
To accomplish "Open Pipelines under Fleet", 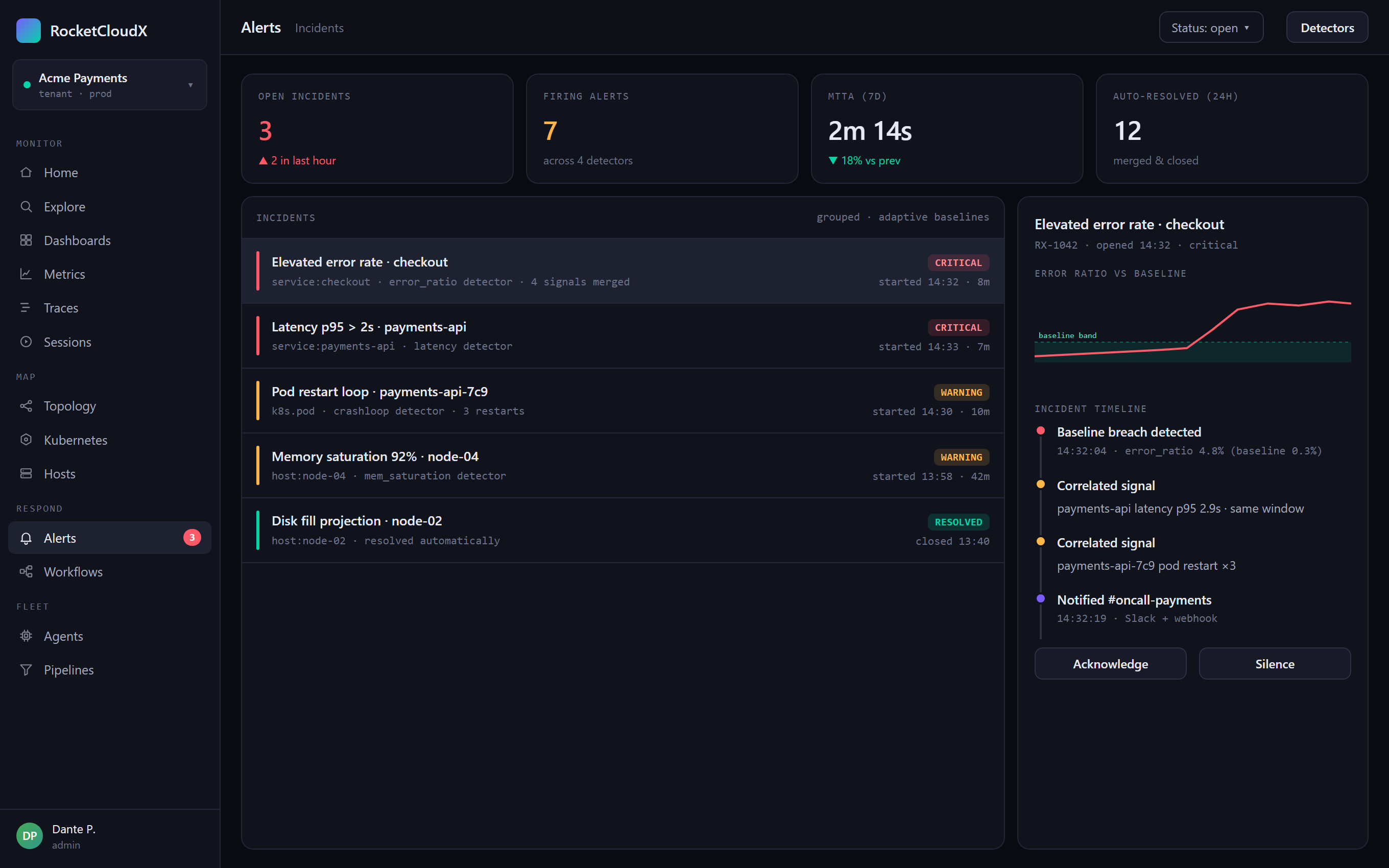I will (x=110, y=670).
